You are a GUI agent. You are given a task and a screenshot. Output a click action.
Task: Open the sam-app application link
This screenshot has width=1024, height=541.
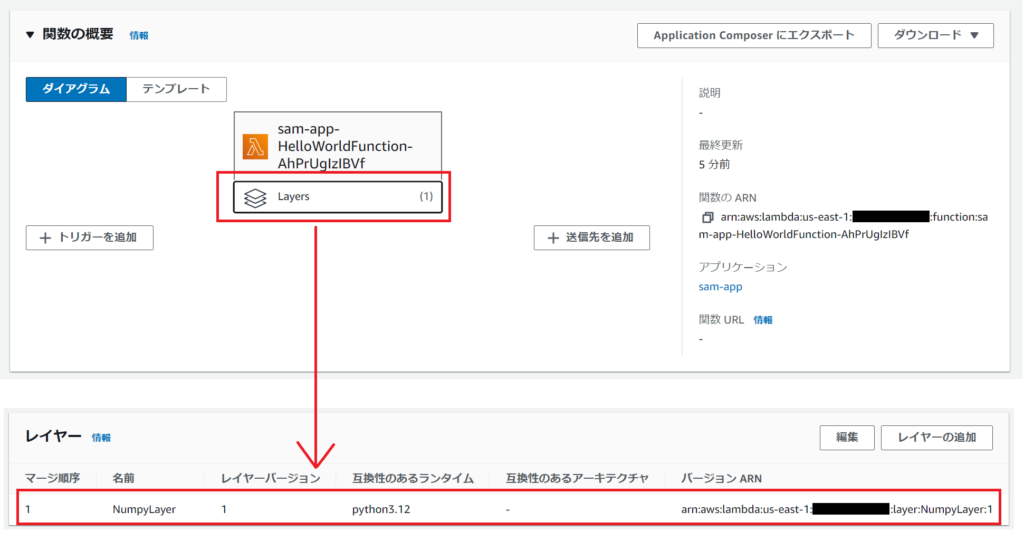(x=720, y=286)
